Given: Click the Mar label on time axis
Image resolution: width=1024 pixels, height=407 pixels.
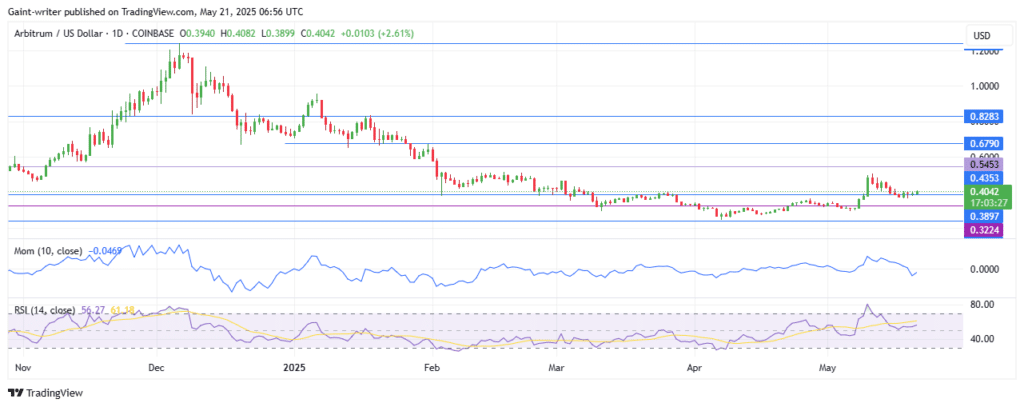Looking at the screenshot, I should 556,368.
